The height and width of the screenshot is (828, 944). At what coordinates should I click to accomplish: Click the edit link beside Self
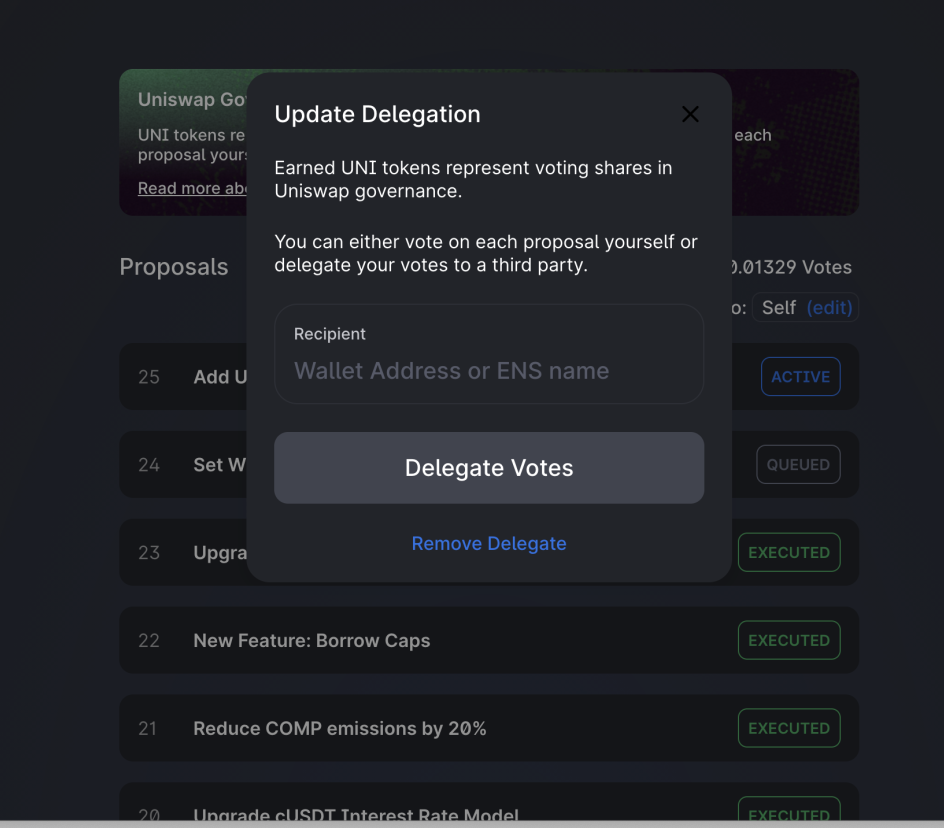(829, 308)
